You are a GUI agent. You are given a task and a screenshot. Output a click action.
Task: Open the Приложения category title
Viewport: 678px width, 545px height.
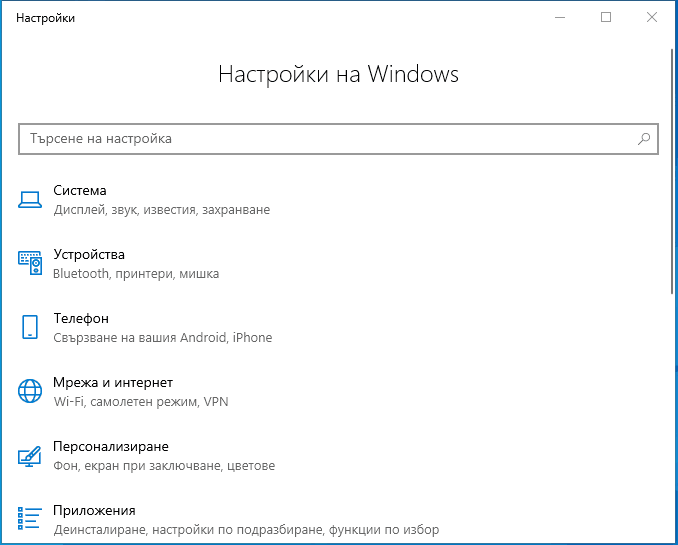94,510
